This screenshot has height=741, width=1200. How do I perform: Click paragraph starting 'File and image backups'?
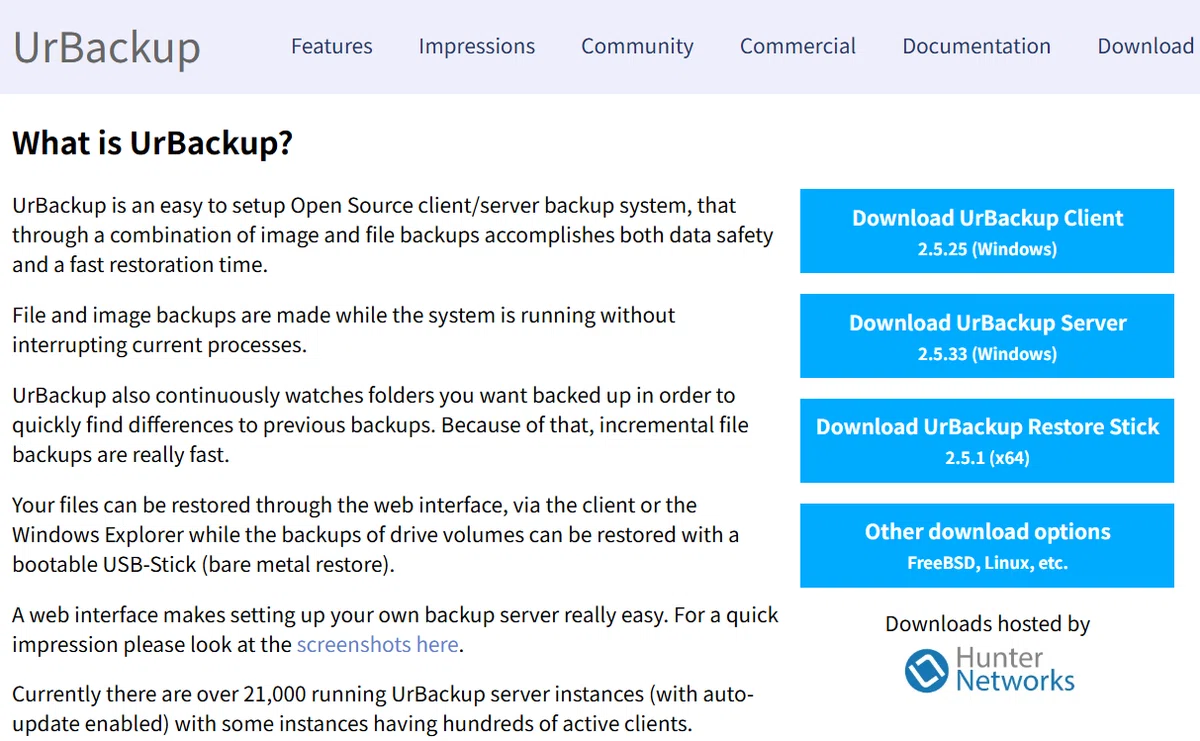[344, 330]
